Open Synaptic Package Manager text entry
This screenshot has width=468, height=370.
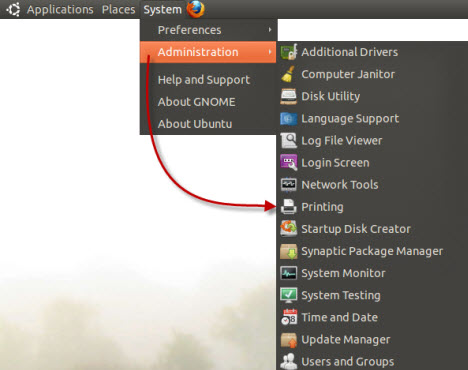(372, 251)
